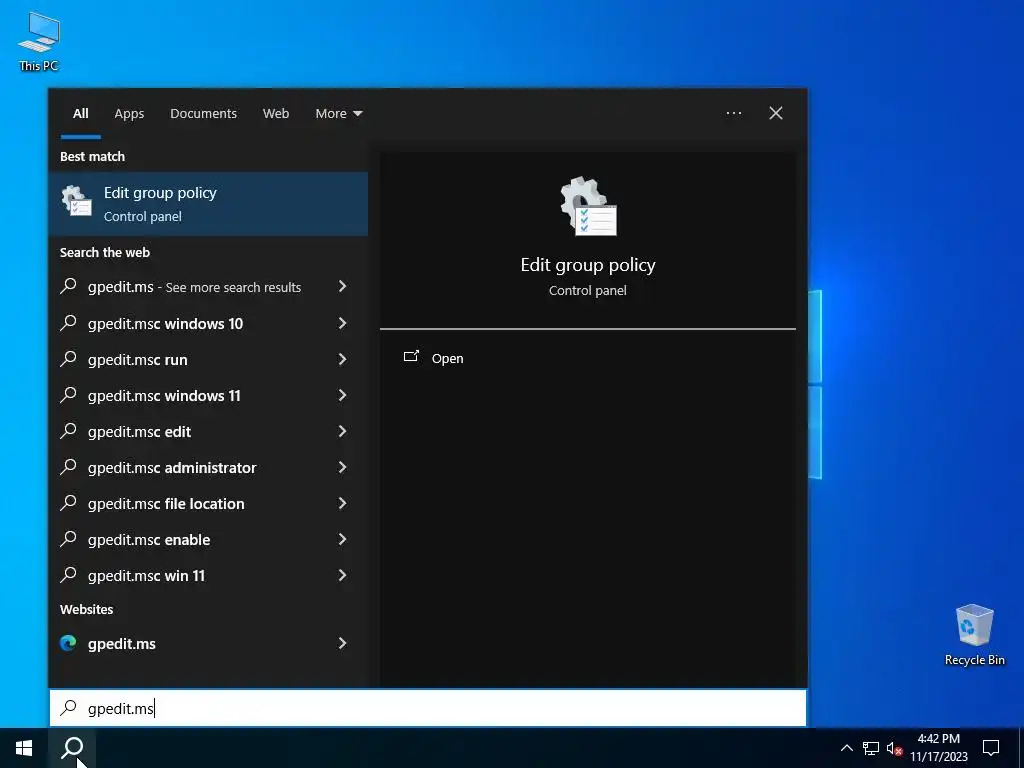Expand arrow for 'gpedit.msc win 11'
Screen dimensions: 1024x768
pos(342,575)
